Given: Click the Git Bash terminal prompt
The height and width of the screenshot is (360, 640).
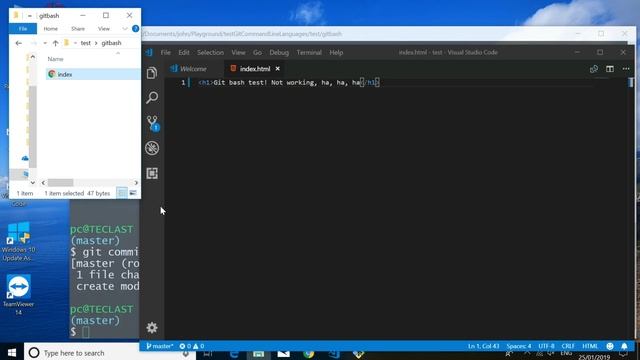Looking at the screenshot, I should coord(86,332).
